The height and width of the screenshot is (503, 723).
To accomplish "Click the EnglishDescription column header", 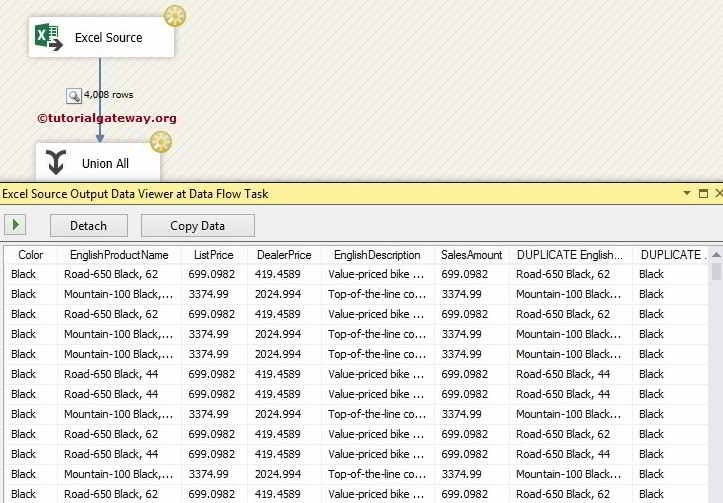I will (377, 255).
